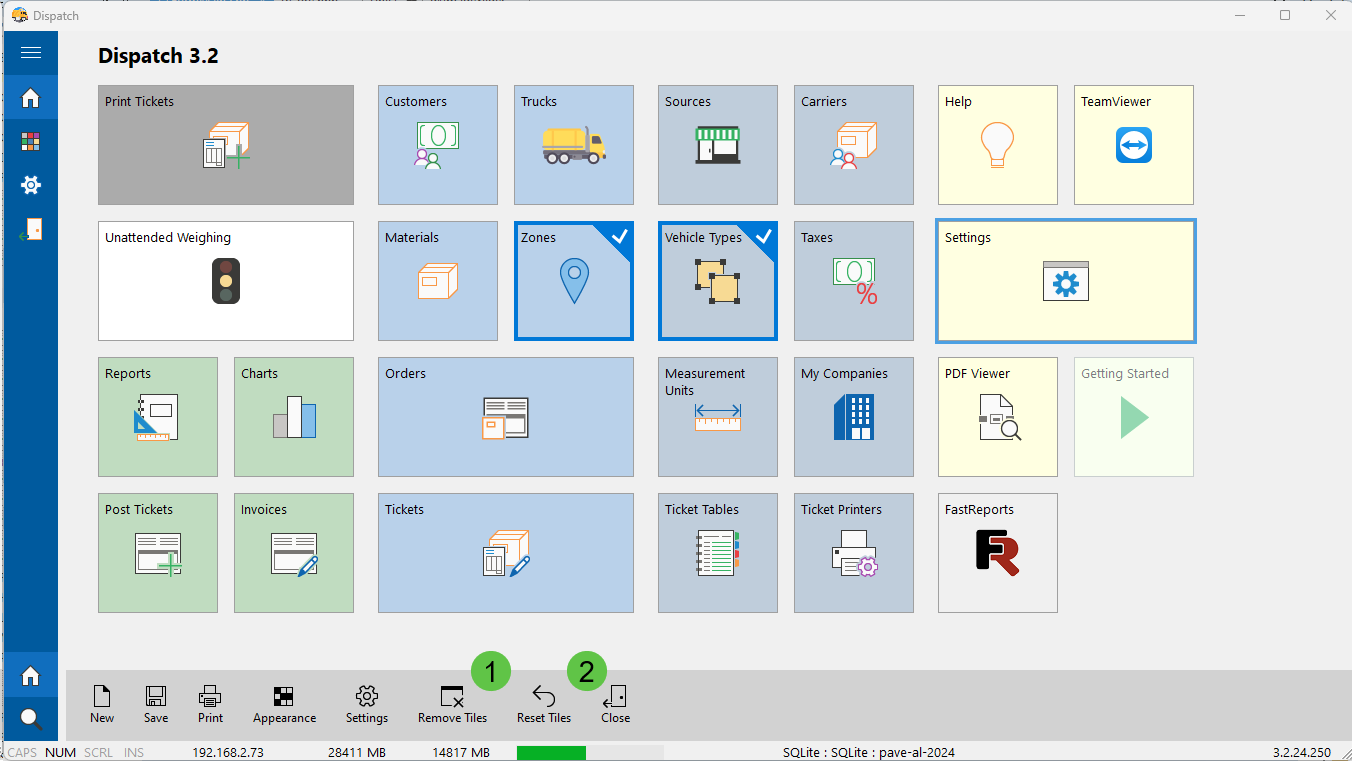This screenshot has width=1352, height=761.
Task: Click the Reset Tiles button
Action: pyautogui.click(x=543, y=705)
